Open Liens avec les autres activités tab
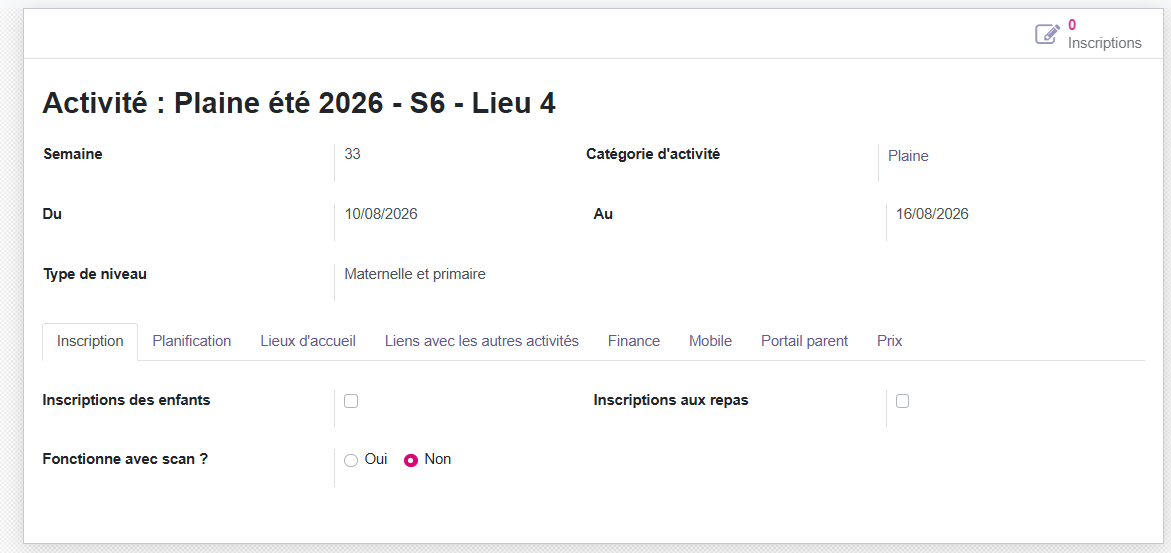 click(482, 342)
